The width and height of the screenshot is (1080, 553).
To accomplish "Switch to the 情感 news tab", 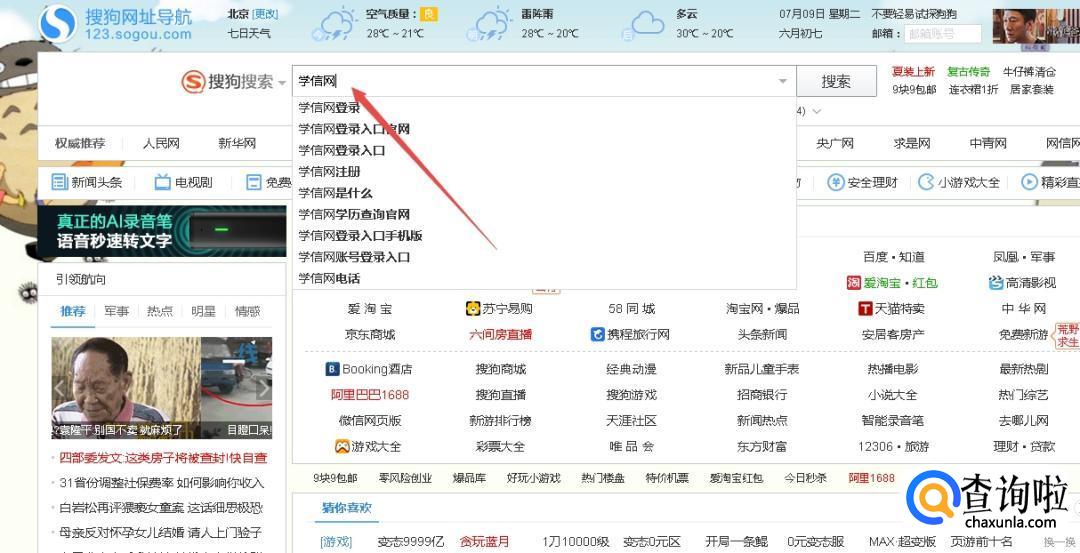I will pos(247,311).
